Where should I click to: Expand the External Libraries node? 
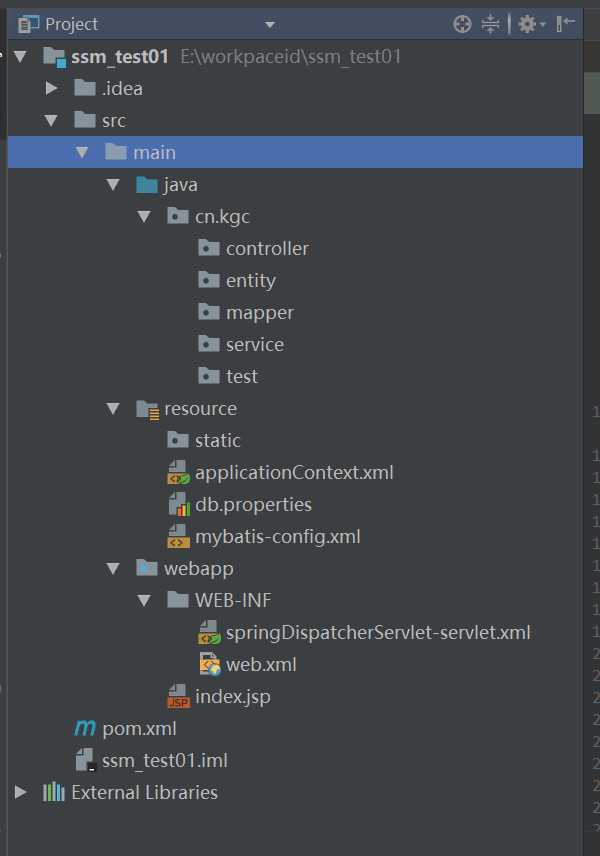coord(21,792)
